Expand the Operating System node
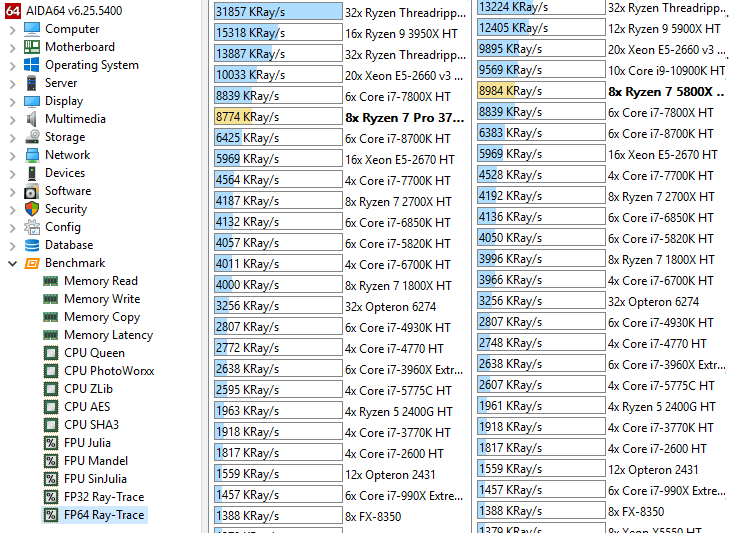The height and width of the screenshot is (533, 730). [13, 66]
